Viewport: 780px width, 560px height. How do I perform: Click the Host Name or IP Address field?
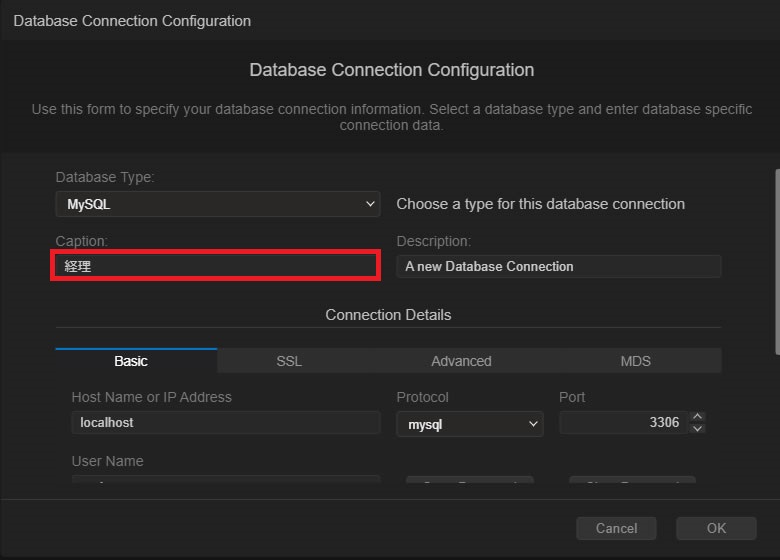(x=225, y=423)
